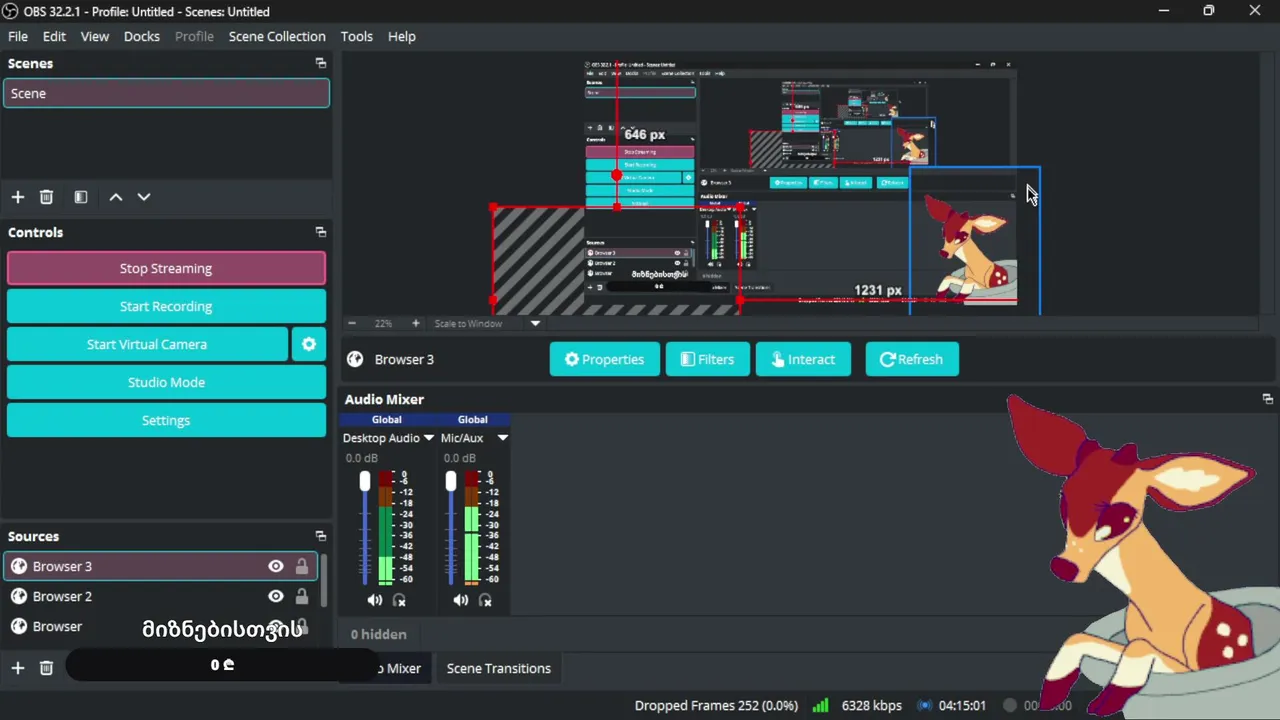1280x720 pixels.
Task: Open the Docks menu
Action: 142,36
